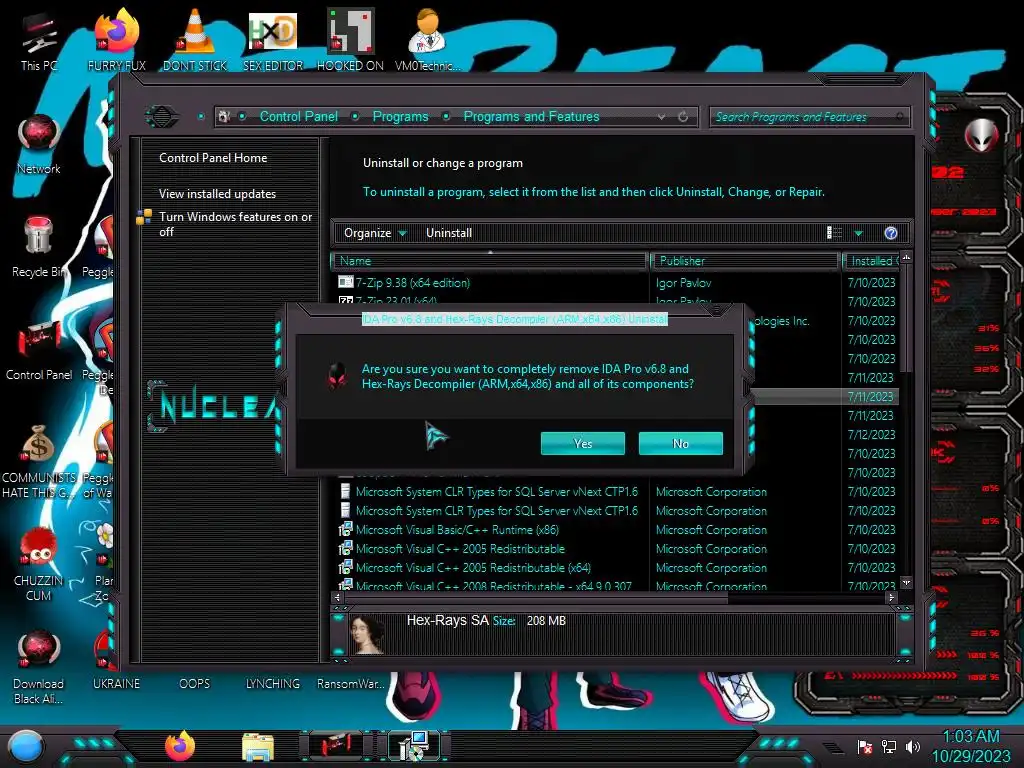
Task: Open the Organize dropdown menu
Action: coord(375,233)
